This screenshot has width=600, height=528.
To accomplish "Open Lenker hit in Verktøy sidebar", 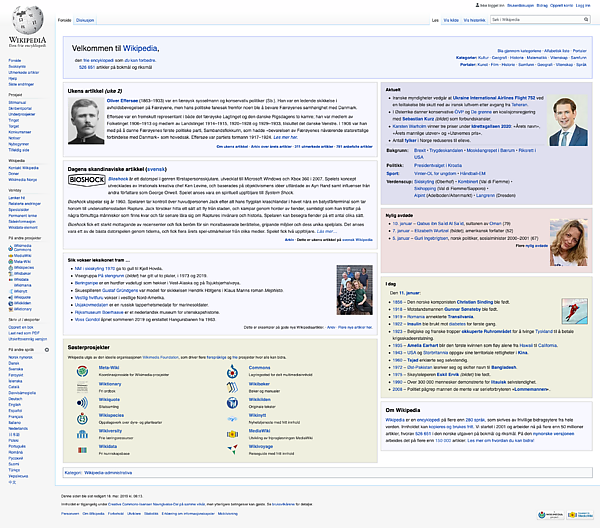I will 16,198.
